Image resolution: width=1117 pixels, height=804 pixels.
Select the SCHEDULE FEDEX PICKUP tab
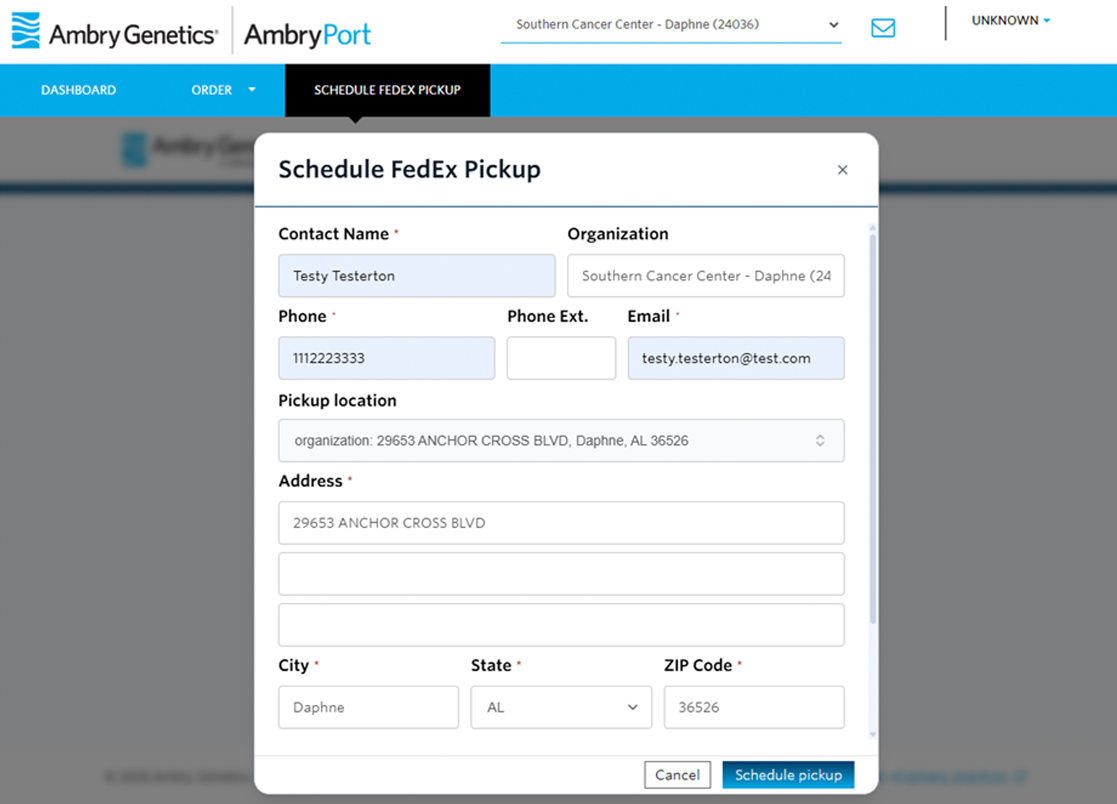coord(388,90)
